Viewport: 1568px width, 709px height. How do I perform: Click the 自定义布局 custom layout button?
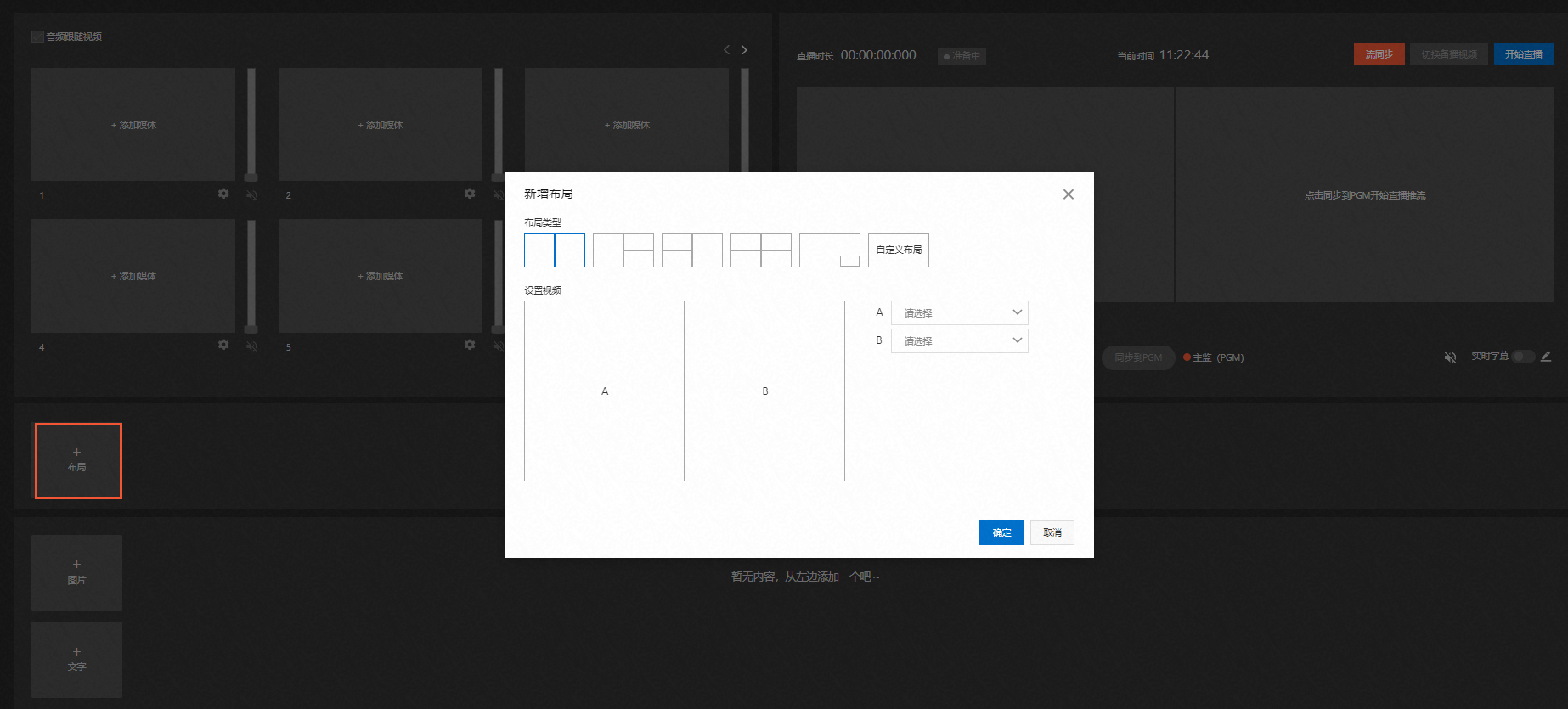coord(899,250)
